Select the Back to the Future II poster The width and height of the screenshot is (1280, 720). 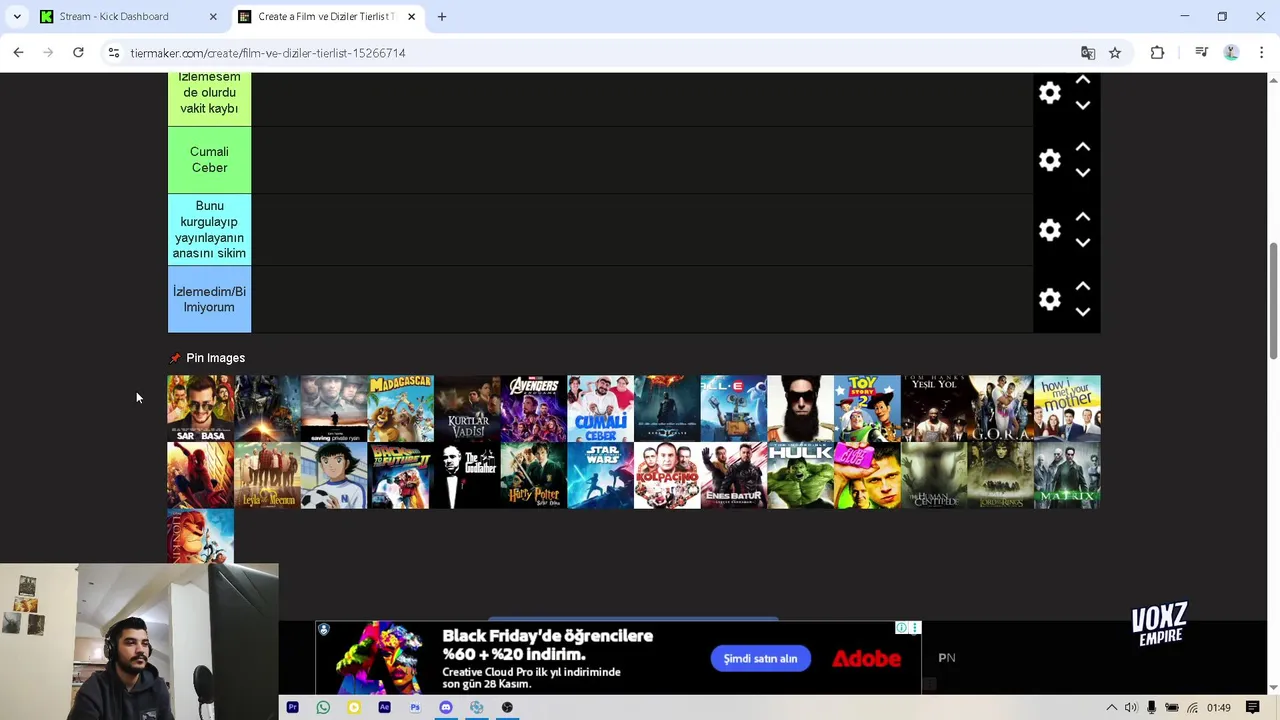pos(400,475)
